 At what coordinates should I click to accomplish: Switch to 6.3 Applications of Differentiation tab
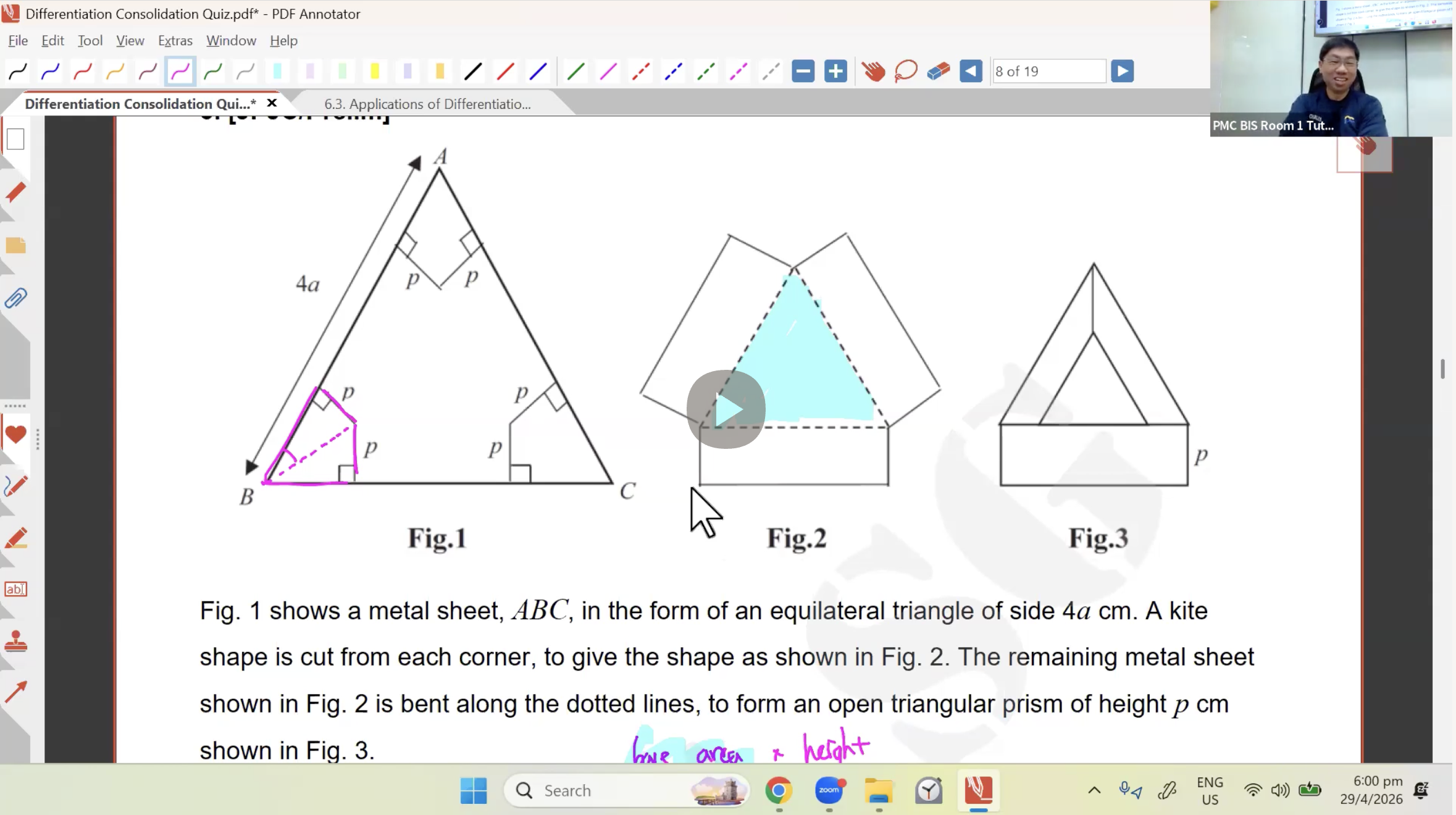click(x=427, y=104)
